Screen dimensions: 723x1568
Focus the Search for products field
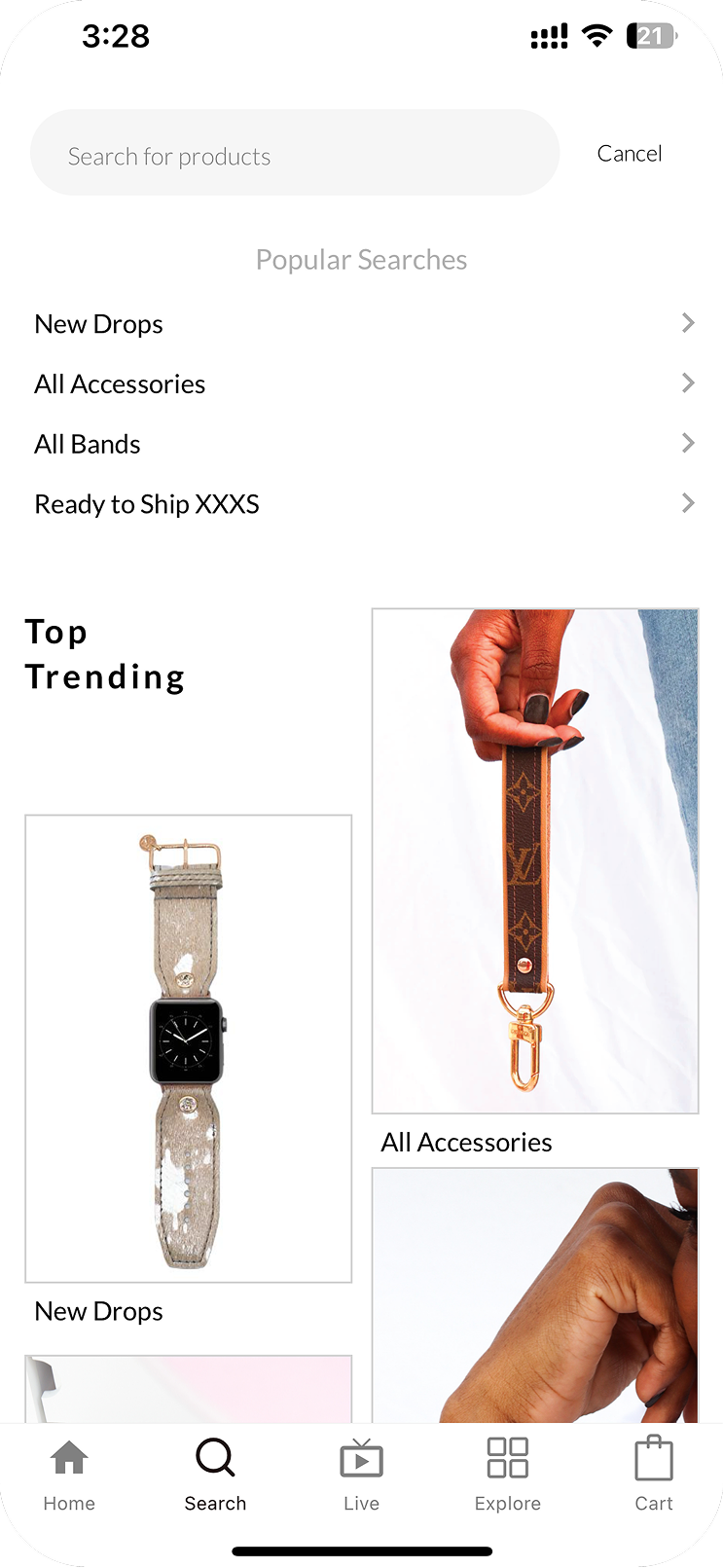(295, 153)
